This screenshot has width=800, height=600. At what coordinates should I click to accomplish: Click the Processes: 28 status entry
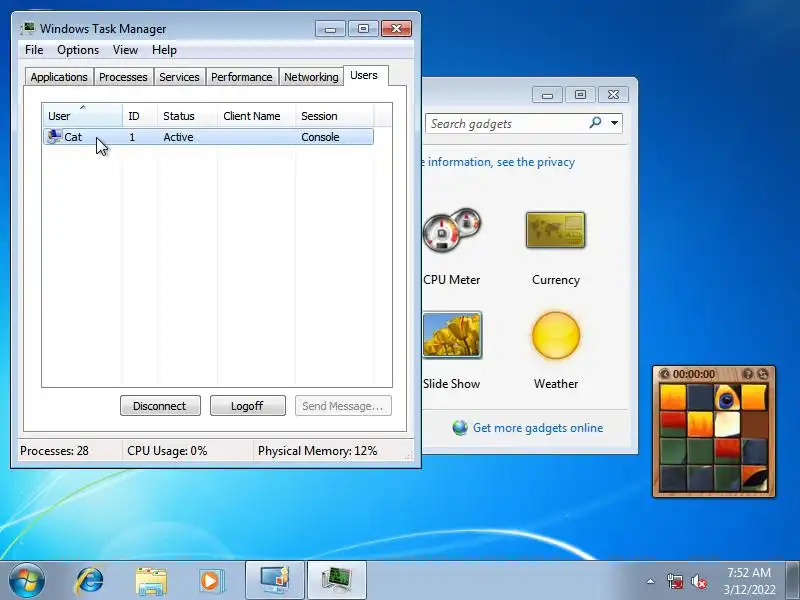click(54, 451)
